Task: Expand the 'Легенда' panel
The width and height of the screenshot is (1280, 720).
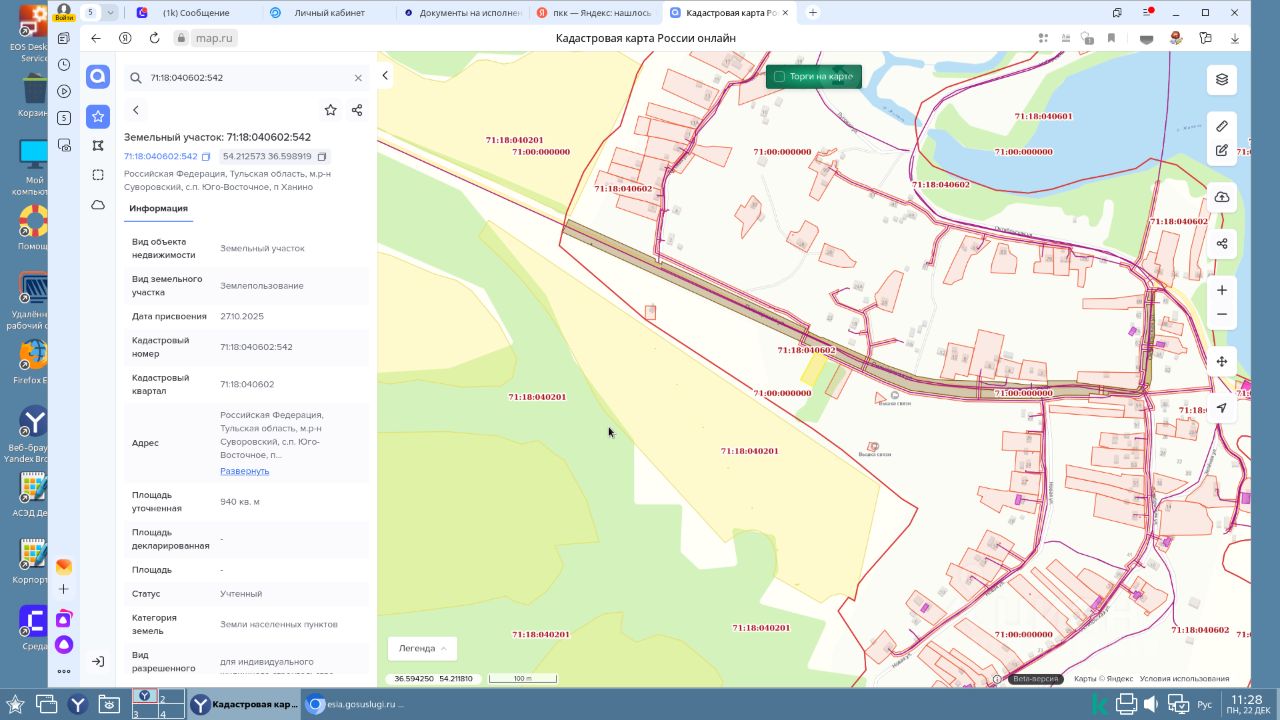Action: point(422,648)
